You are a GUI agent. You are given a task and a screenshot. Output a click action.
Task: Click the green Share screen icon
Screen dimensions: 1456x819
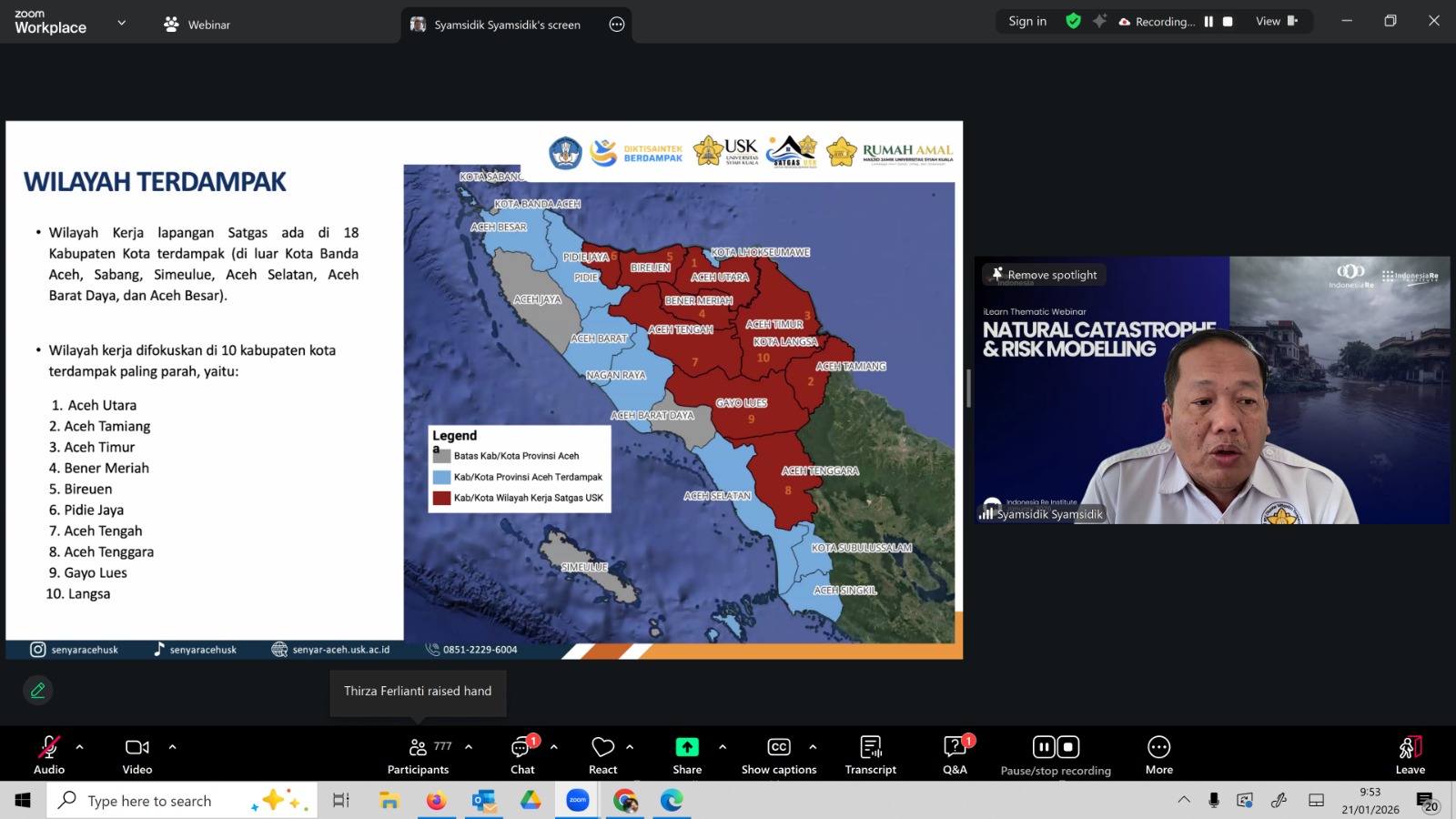(x=687, y=747)
